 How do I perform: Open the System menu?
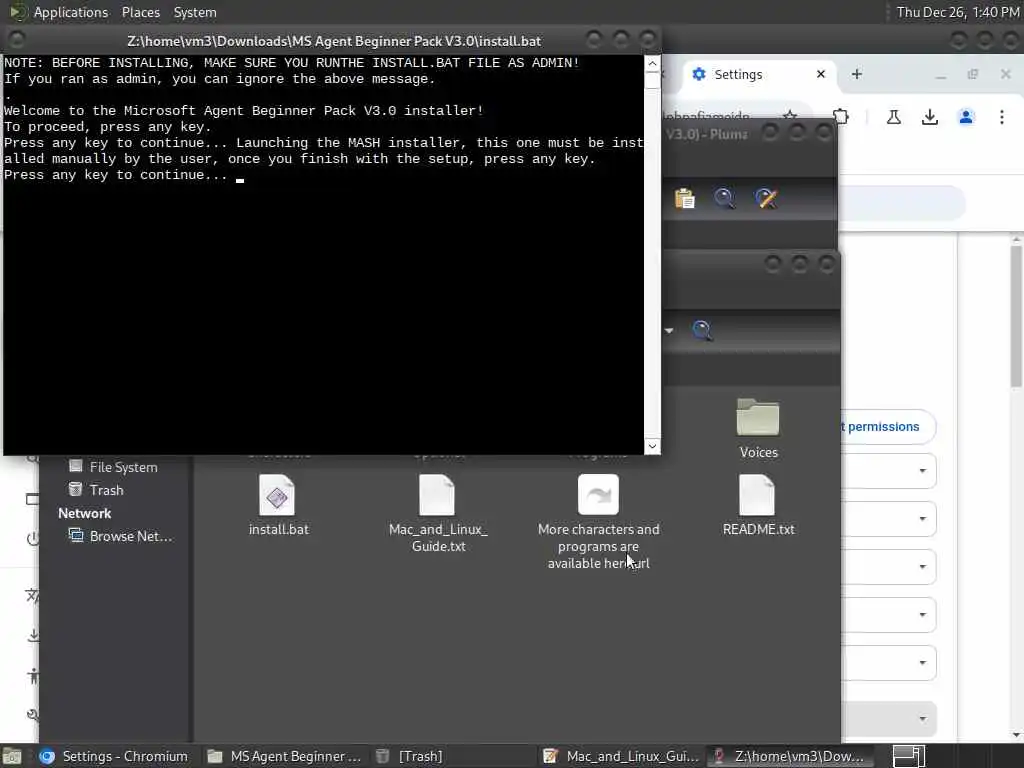195,12
